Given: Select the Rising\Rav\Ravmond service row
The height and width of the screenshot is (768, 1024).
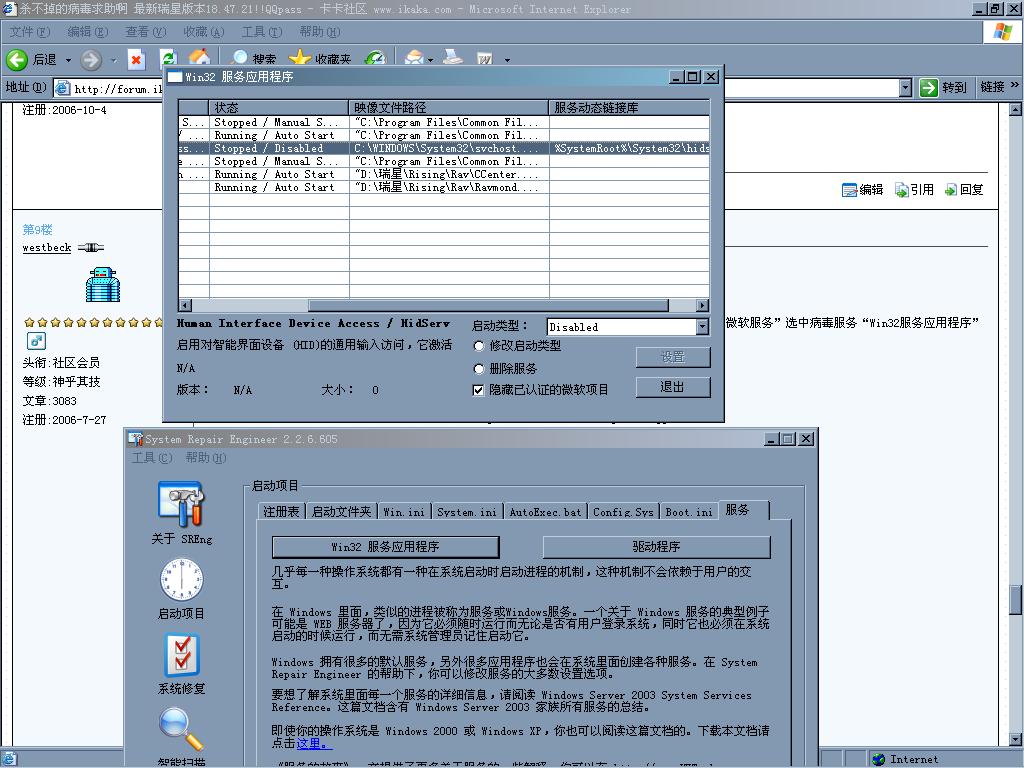Looking at the screenshot, I should coord(444,187).
